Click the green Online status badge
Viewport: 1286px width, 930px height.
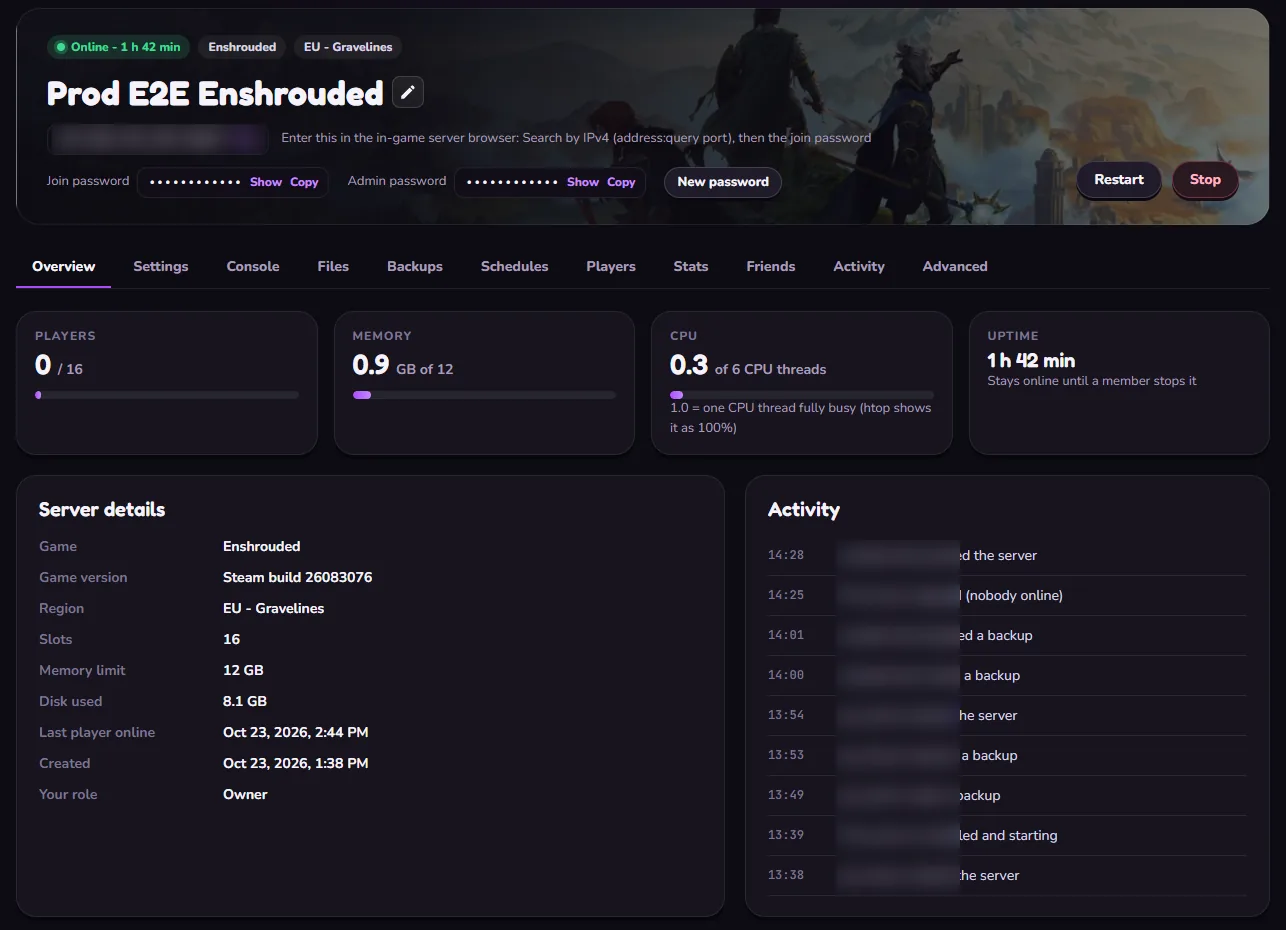coord(118,47)
